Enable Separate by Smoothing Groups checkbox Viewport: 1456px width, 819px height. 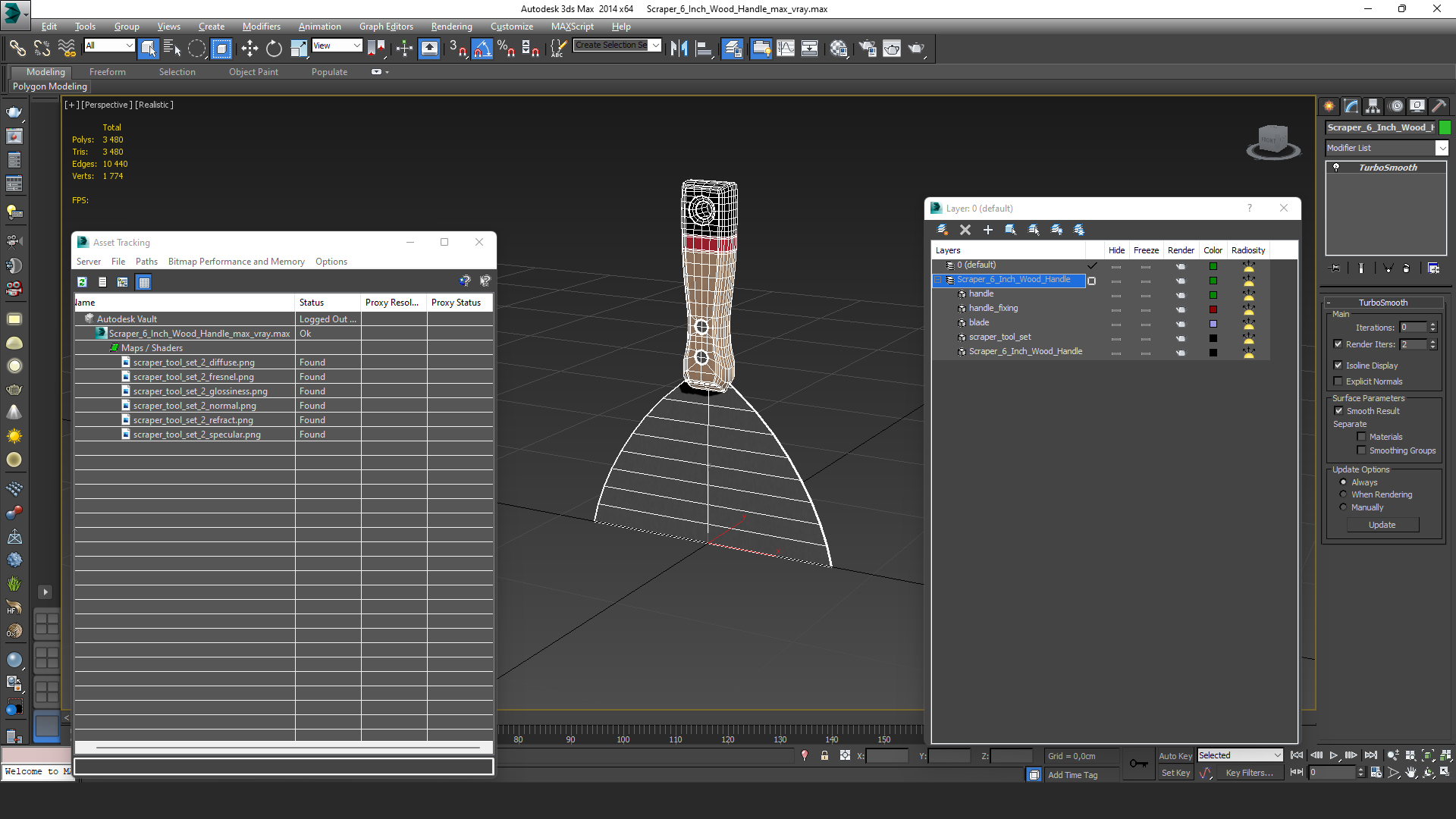pos(1361,450)
